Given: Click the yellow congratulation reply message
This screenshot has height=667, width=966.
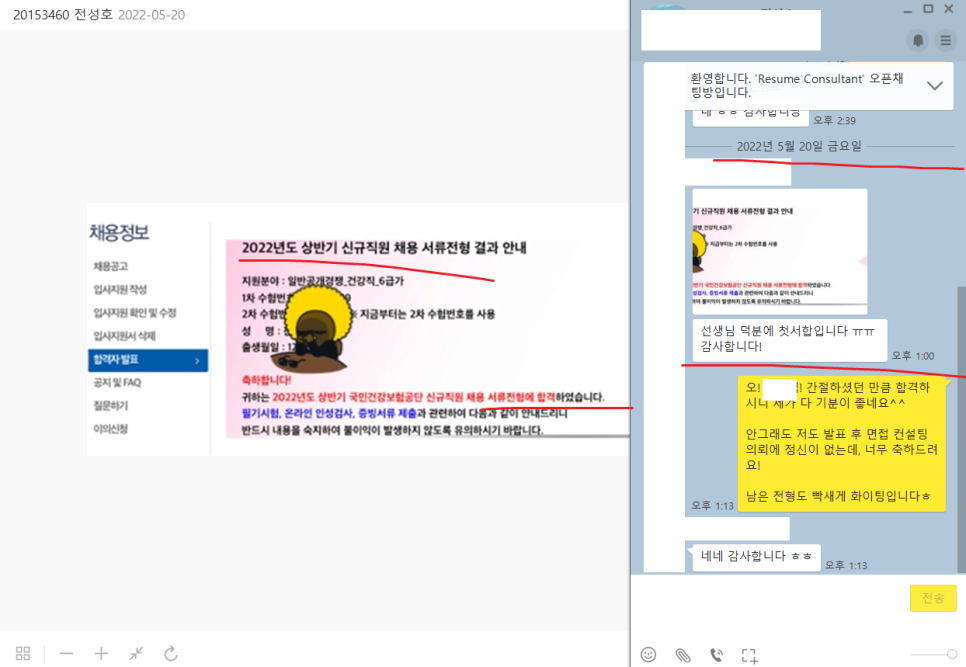Looking at the screenshot, I should [842, 443].
